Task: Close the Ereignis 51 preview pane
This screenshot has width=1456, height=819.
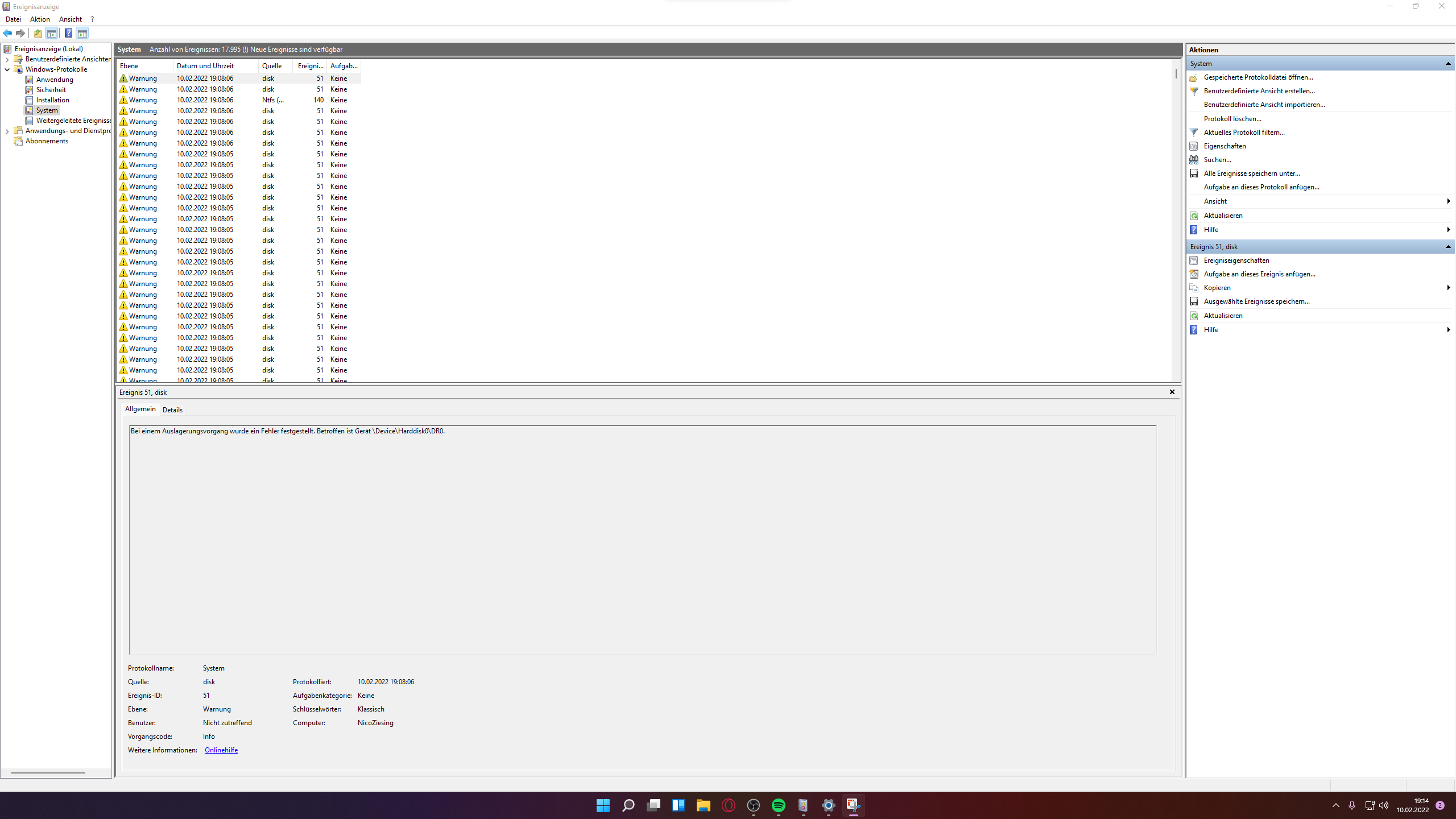Action: coord(1172,392)
